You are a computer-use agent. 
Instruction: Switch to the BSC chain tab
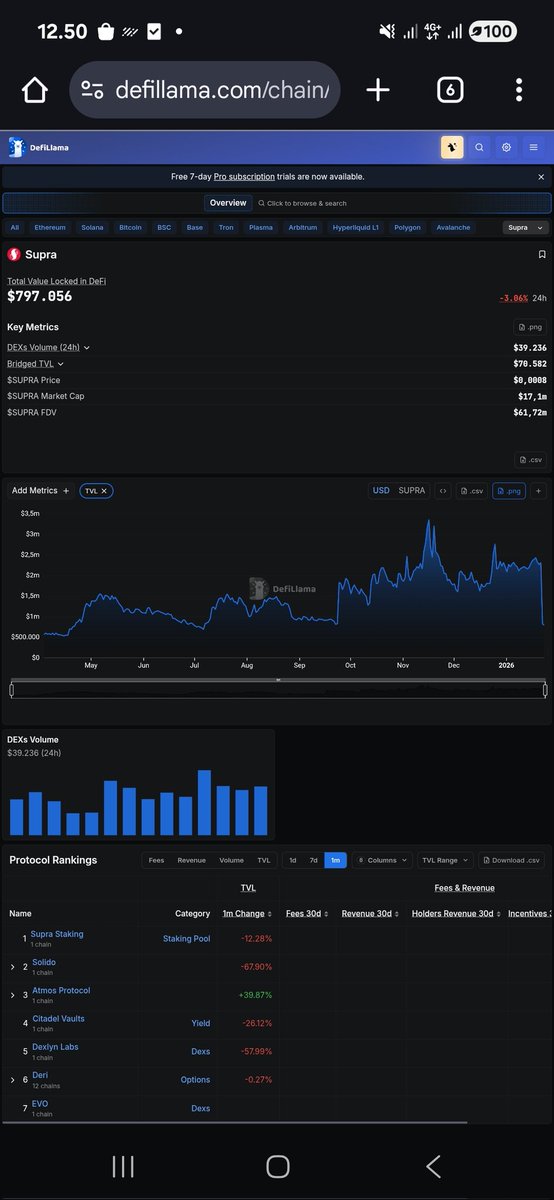pos(164,227)
